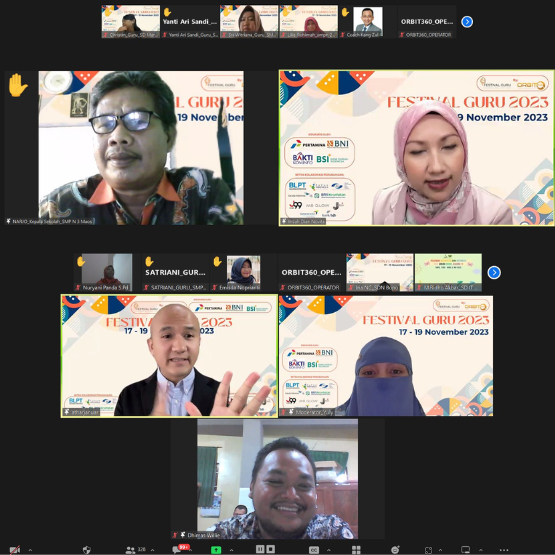Open the Security shield icon
555x555 pixels.
point(87,550)
